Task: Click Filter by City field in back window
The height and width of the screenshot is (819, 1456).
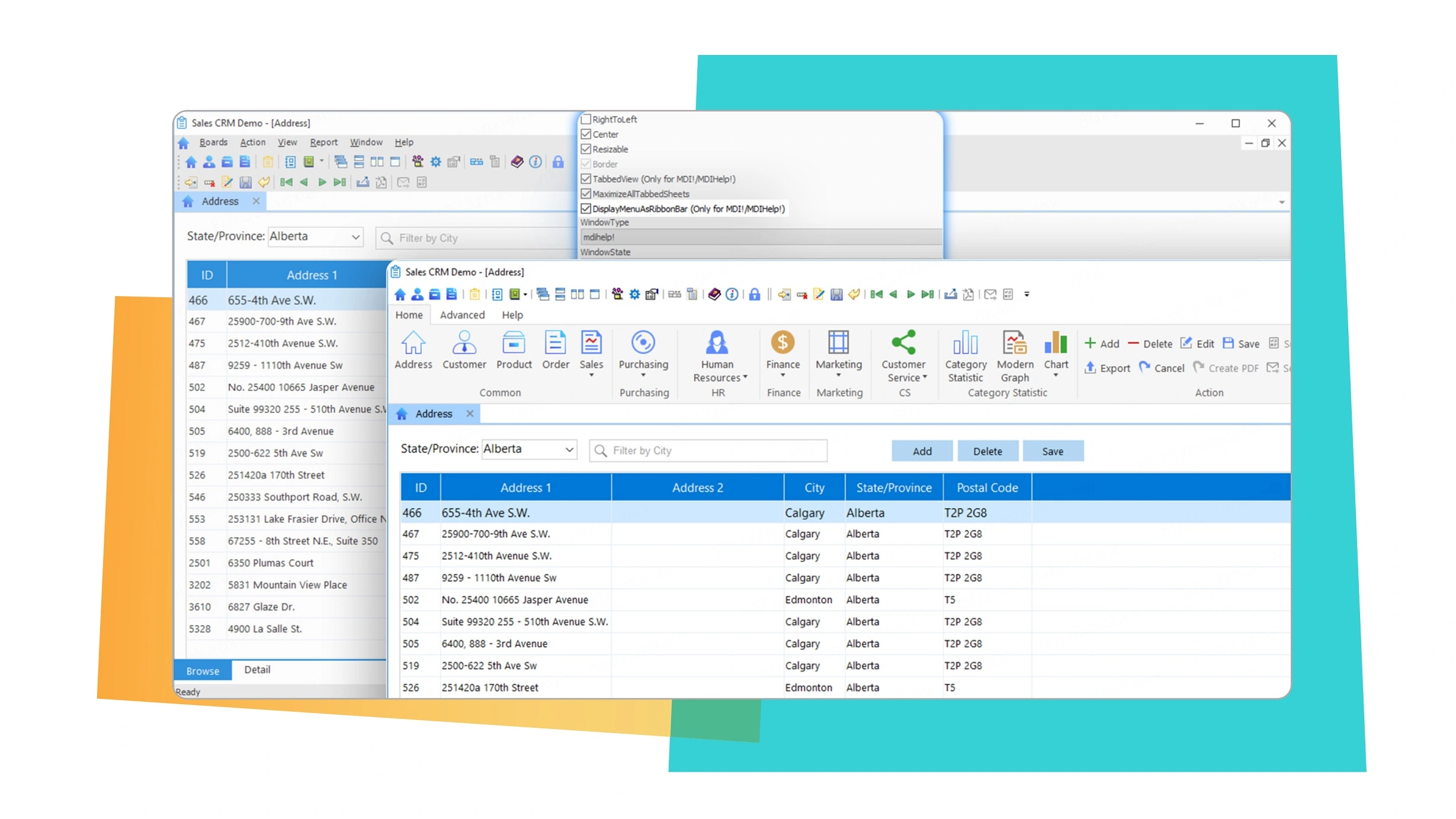Action: [x=476, y=238]
